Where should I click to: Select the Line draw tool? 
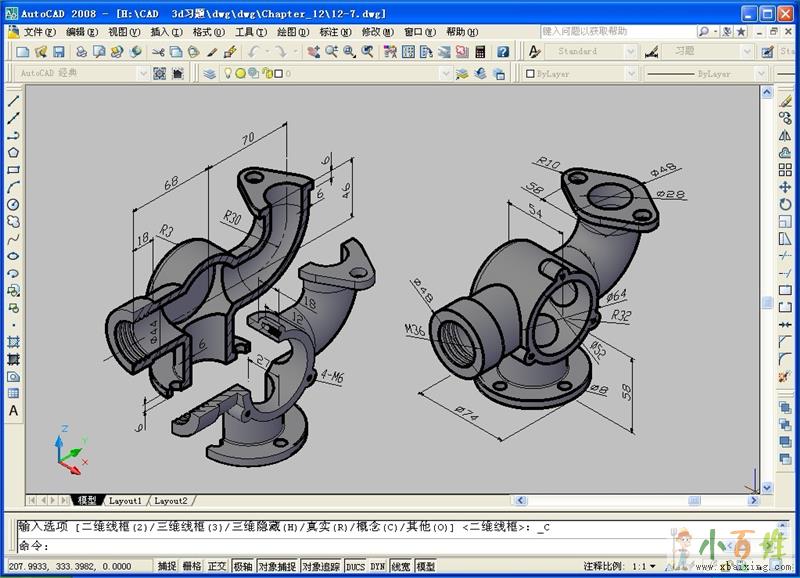coord(13,101)
